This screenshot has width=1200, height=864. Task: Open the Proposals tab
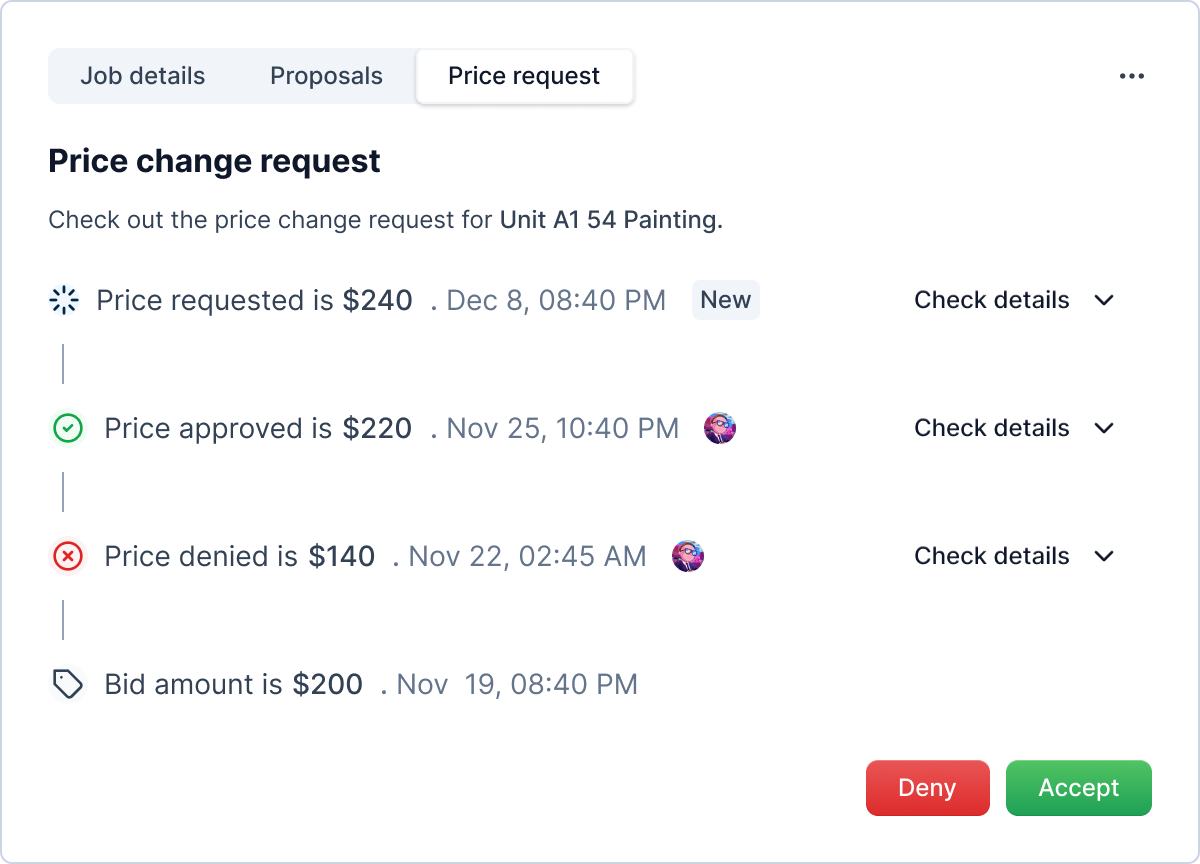click(326, 76)
